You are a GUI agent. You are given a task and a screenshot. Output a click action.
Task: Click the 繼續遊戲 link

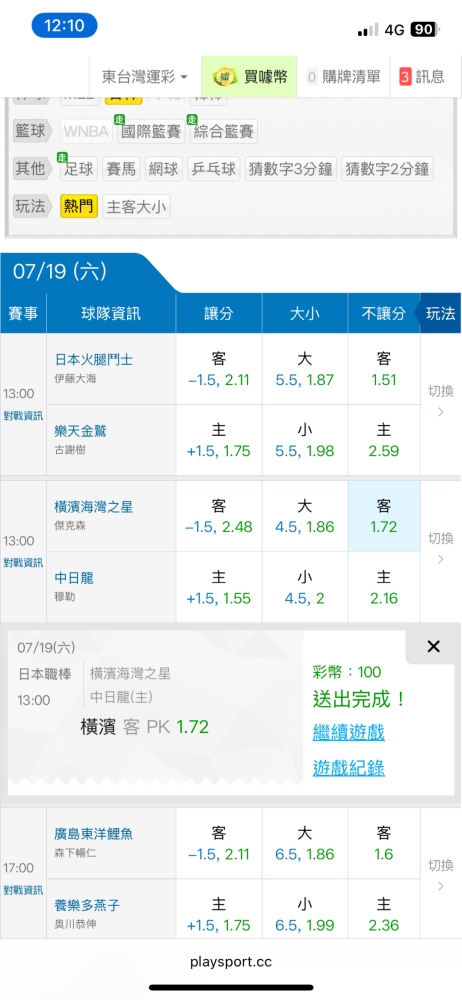click(348, 732)
